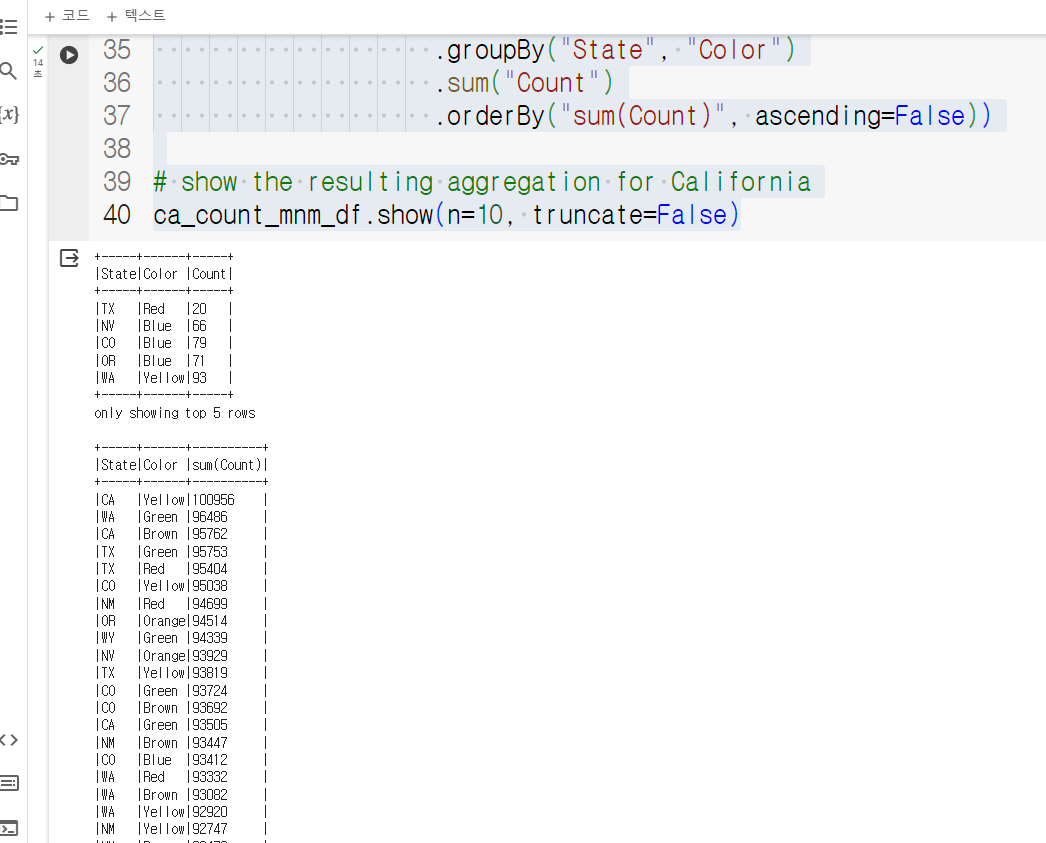Screen dimensions: 1046x843
Task: Click the green execution checkmark status
Action: tap(38, 50)
